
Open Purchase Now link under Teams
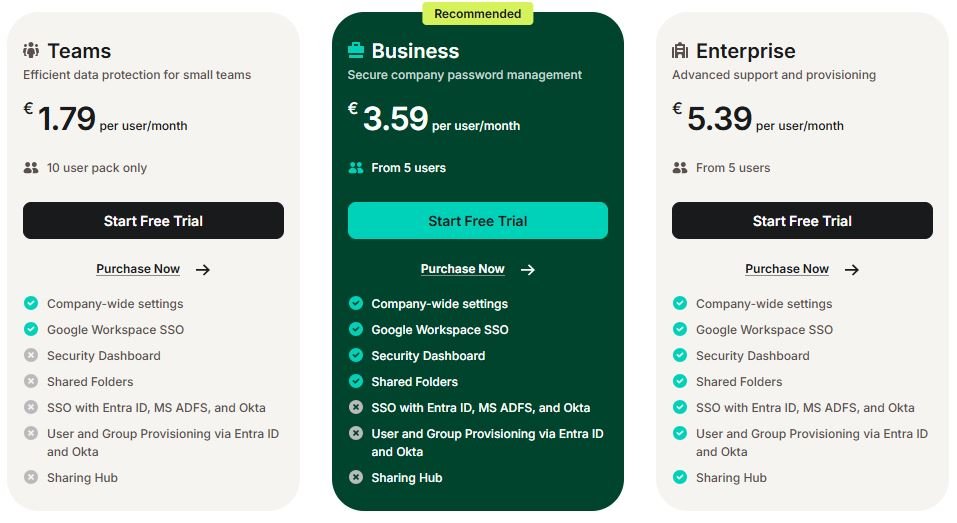[138, 269]
